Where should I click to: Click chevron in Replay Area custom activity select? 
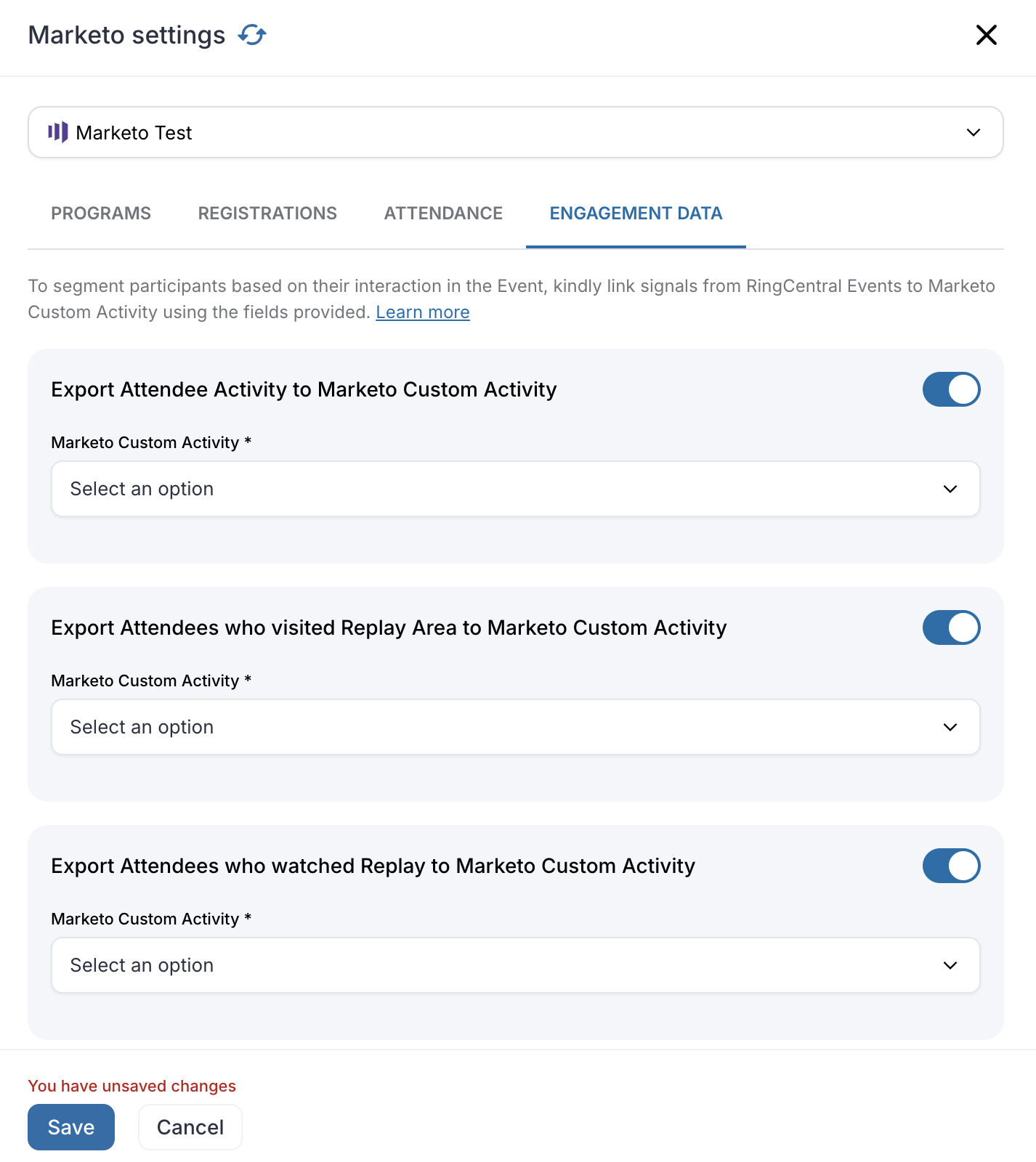(x=950, y=727)
